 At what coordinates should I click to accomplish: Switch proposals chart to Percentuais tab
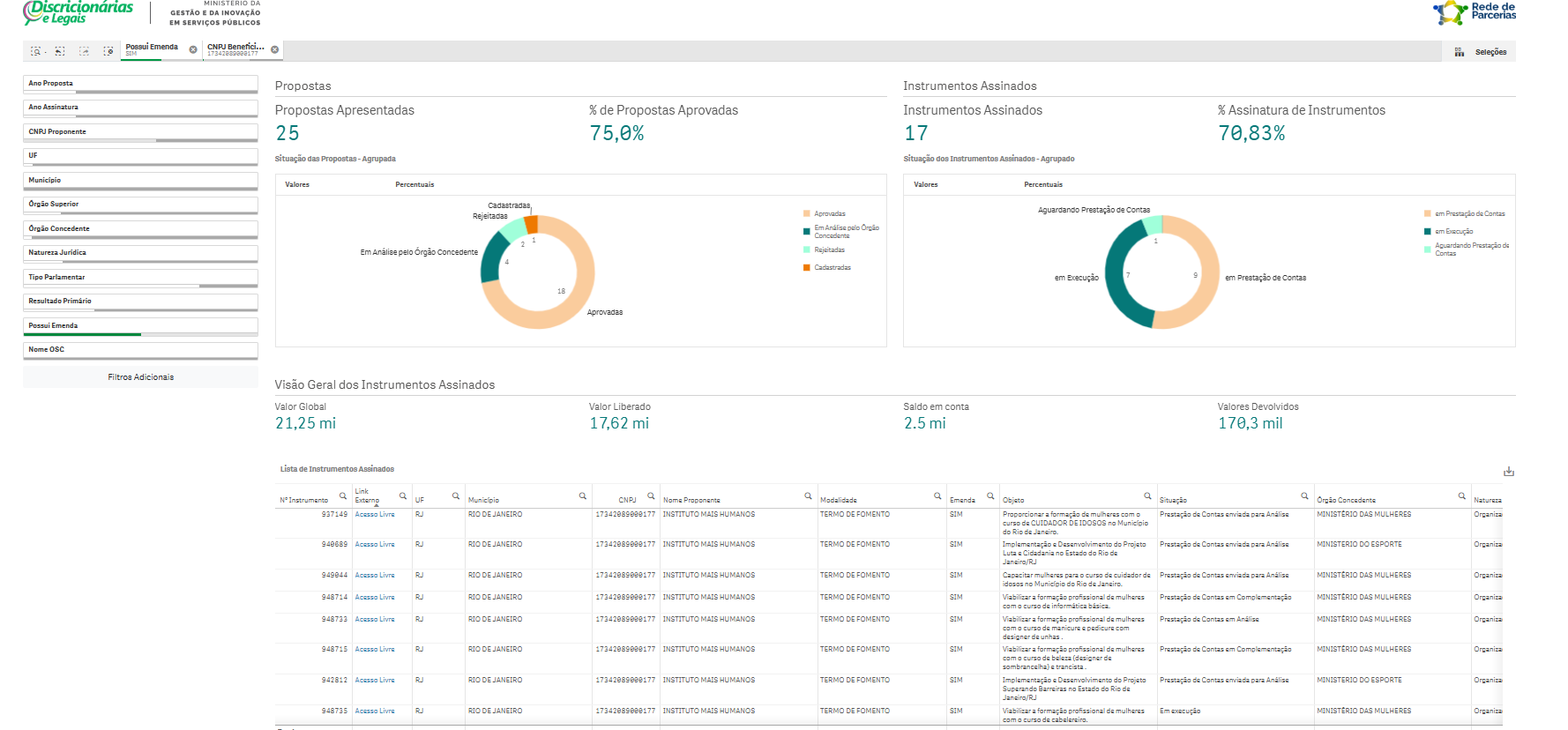(x=414, y=184)
